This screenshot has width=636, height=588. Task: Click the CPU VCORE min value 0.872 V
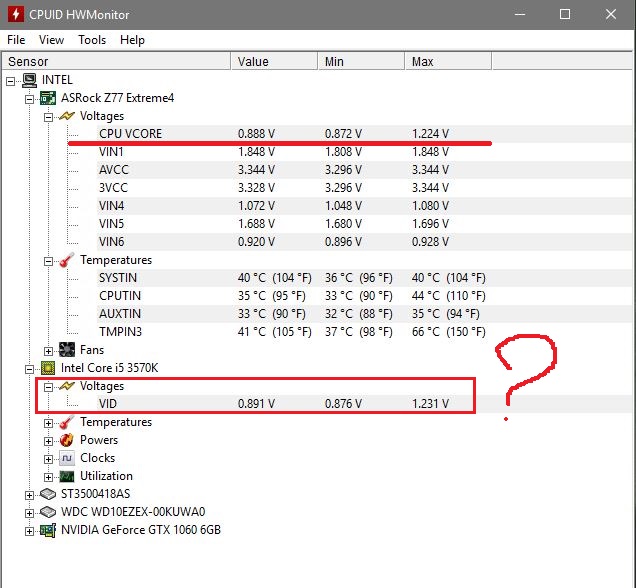(x=343, y=134)
